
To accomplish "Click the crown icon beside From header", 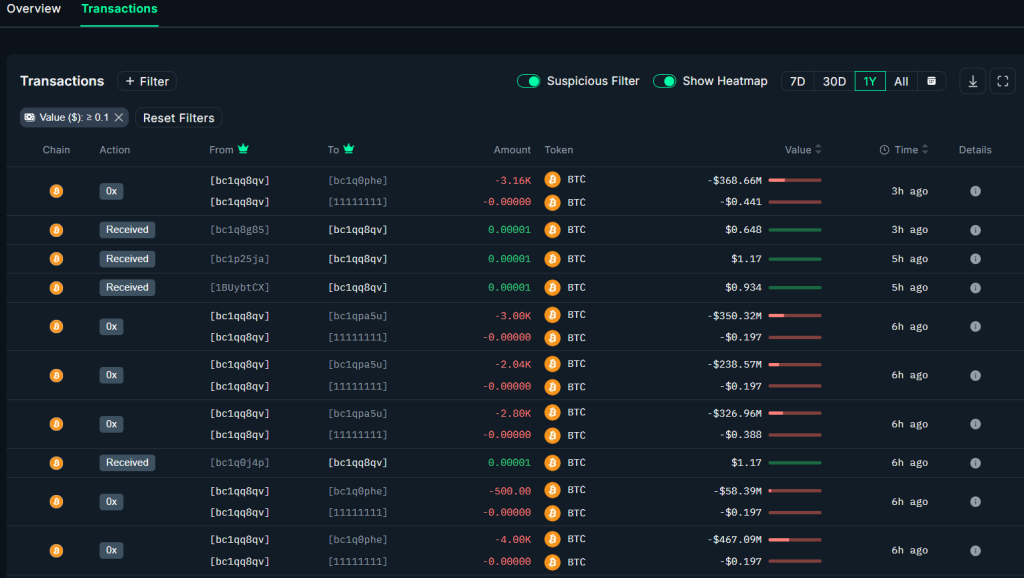I will click(x=243, y=150).
